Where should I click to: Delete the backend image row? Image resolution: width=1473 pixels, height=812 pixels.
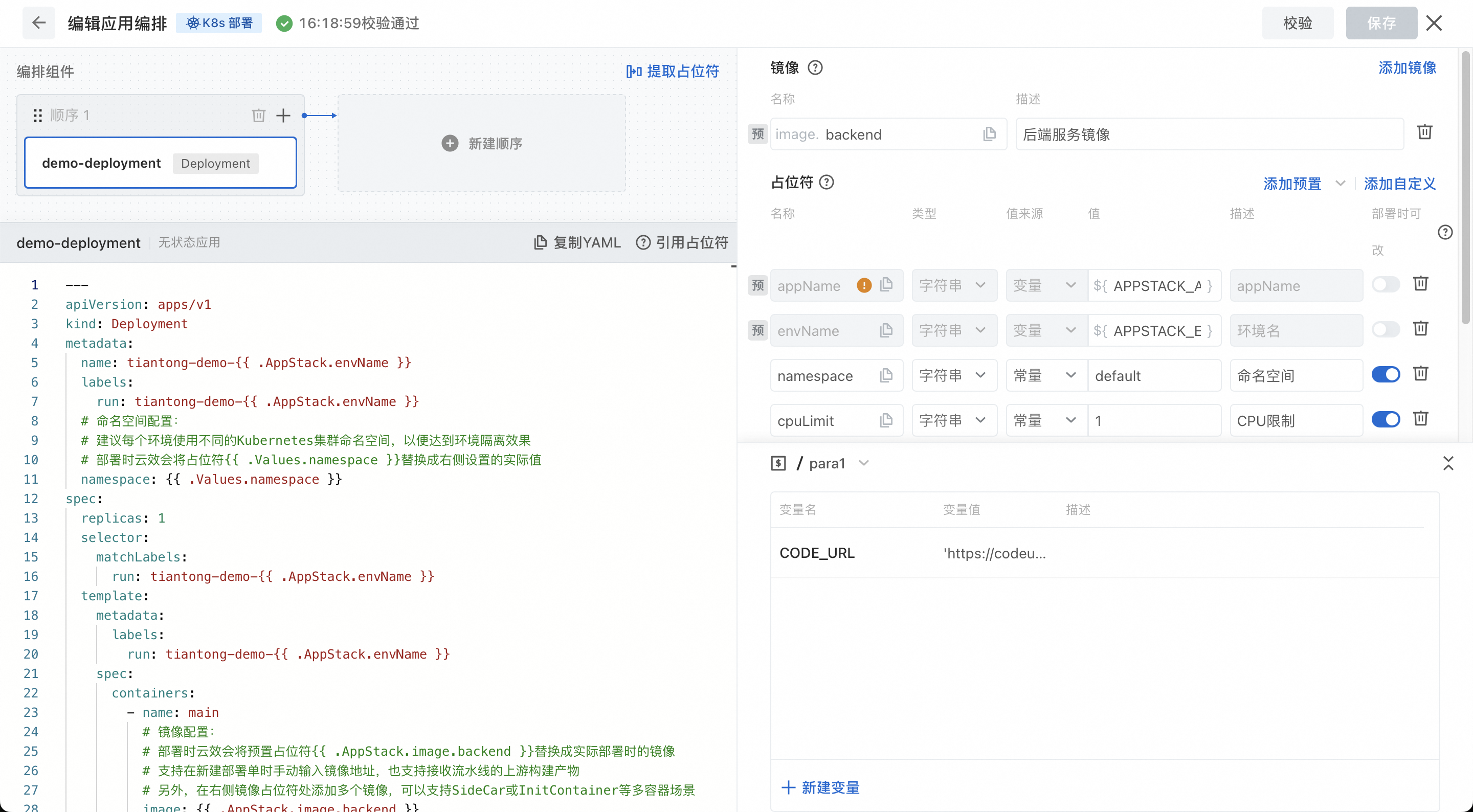pos(1424,132)
